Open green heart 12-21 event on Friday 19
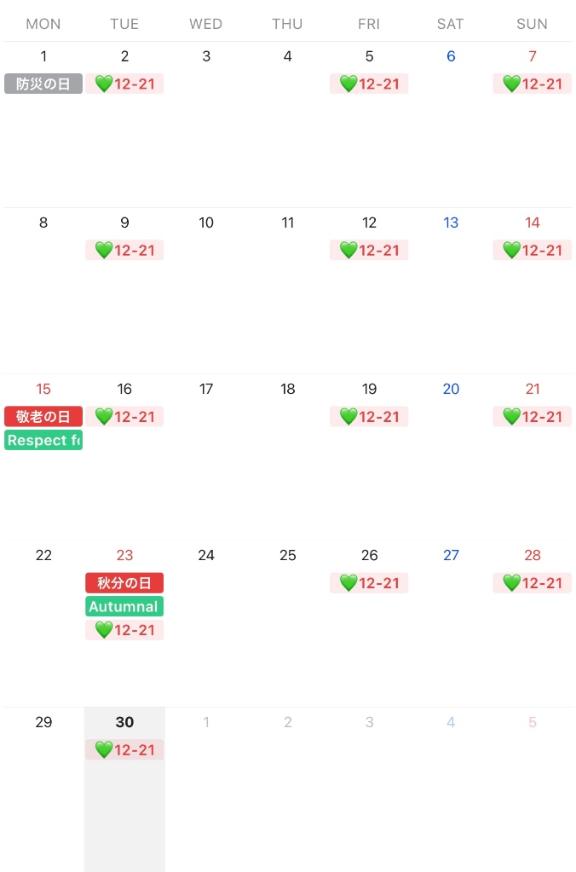 point(369,417)
